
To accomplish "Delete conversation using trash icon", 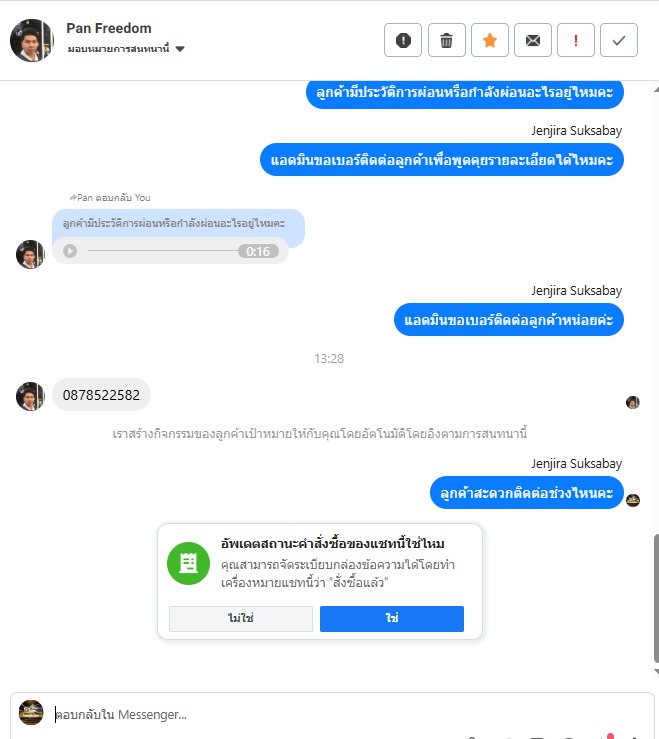I will coord(446,40).
